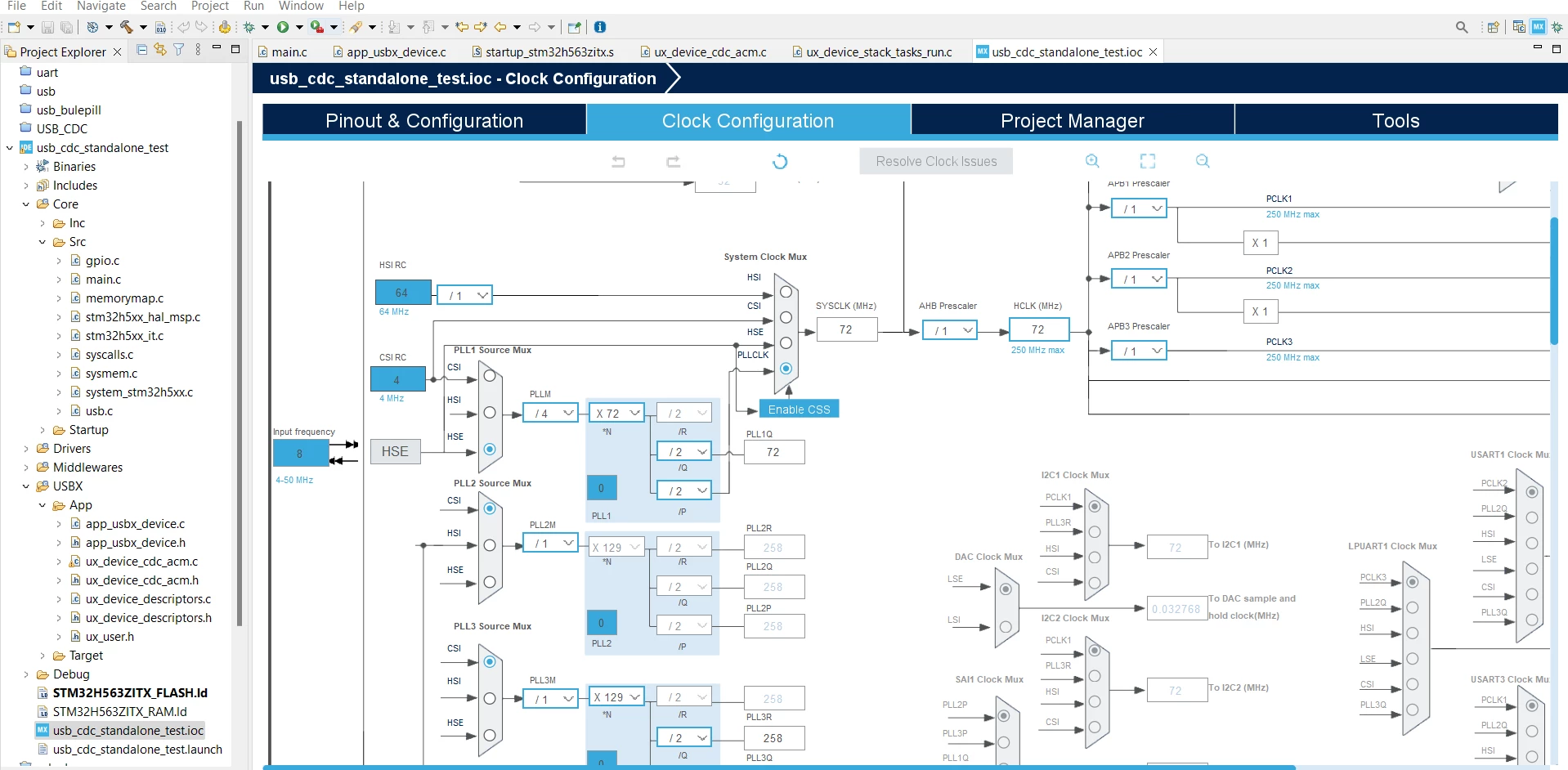Click the redo arrow above the clock diagram
This screenshot has height=770, width=1568.
click(673, 162)
